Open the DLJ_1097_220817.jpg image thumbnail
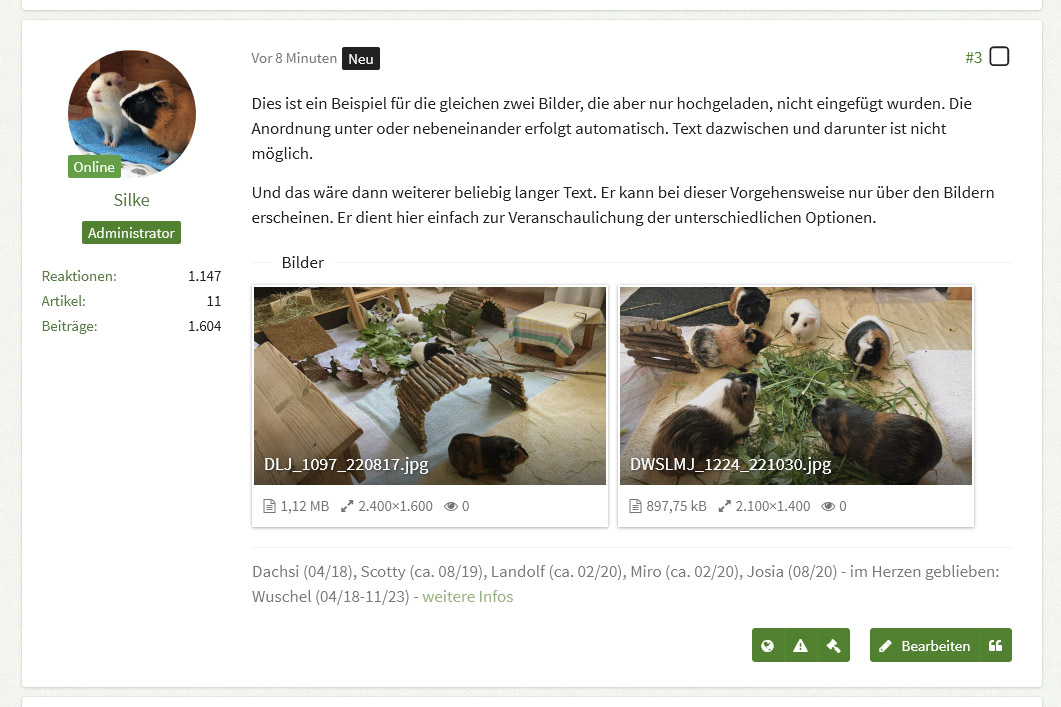This screenshot has height=707, width=1061. pyautogui.click(x=430, y=385)
